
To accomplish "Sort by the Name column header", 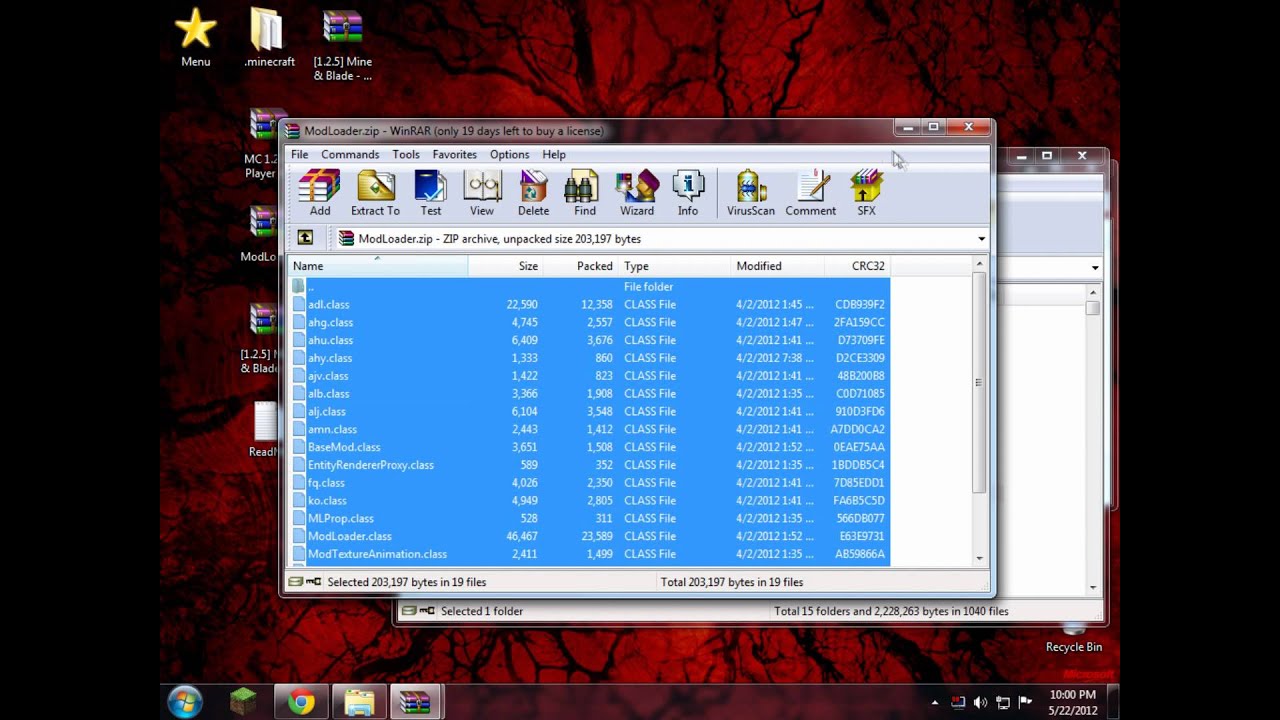I will 378,266.
